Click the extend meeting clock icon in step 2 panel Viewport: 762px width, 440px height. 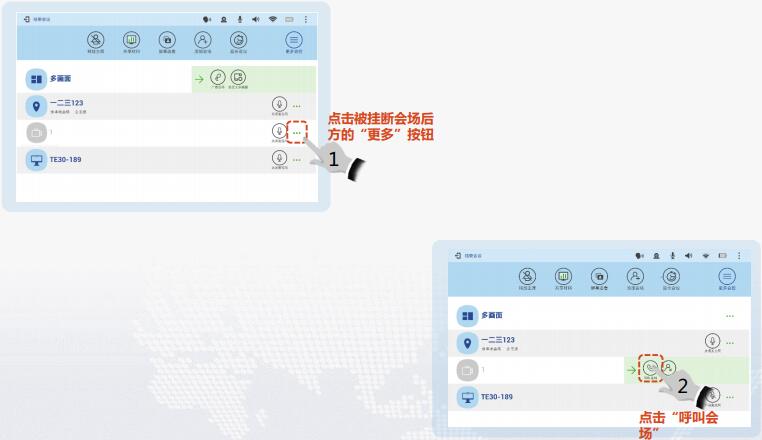click(x=671, y=277)
